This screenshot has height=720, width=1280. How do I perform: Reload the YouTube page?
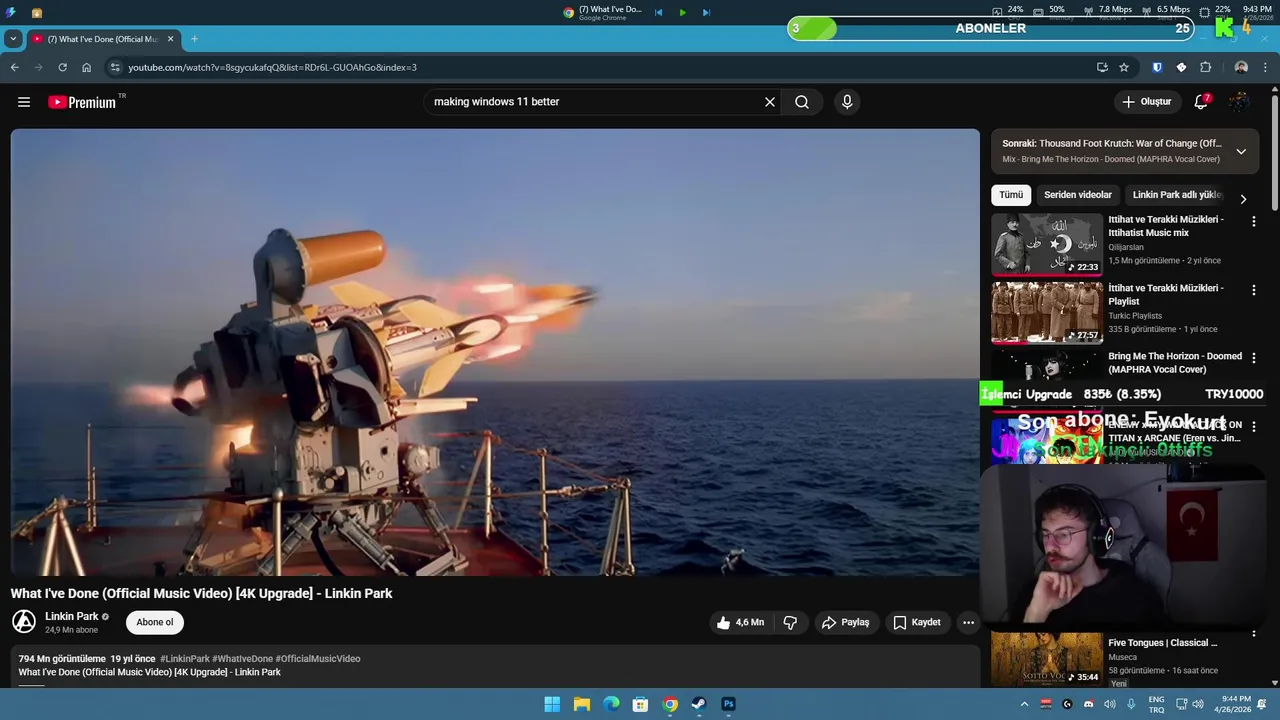click(62, 67)
